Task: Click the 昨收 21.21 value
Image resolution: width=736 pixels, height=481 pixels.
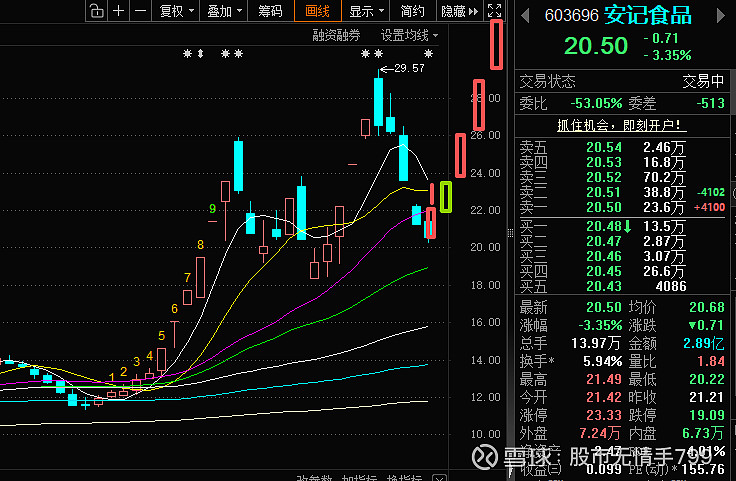Action: pyautogui.click(x=707, y=397)
